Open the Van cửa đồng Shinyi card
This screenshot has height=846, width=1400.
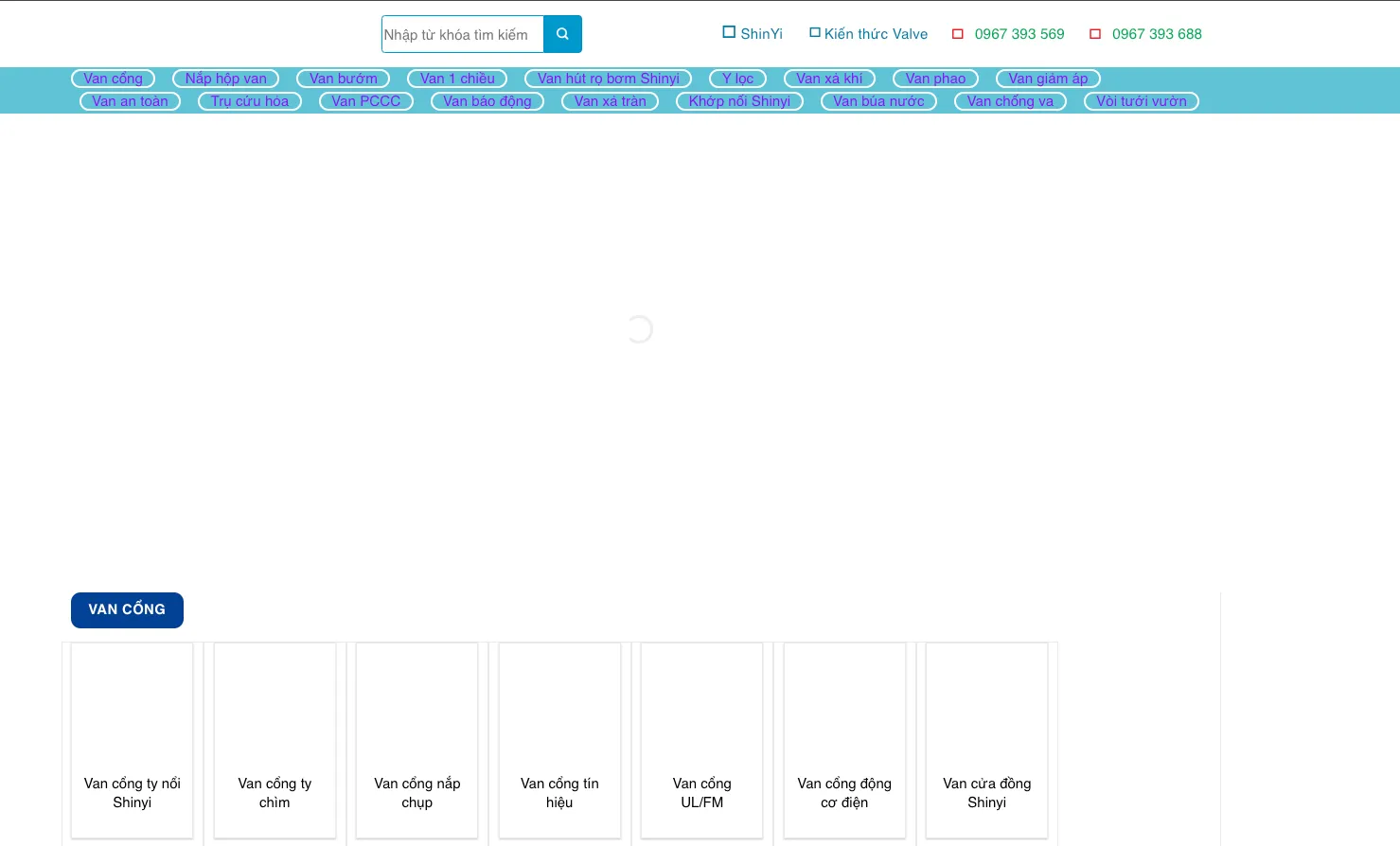pos(986,740)
